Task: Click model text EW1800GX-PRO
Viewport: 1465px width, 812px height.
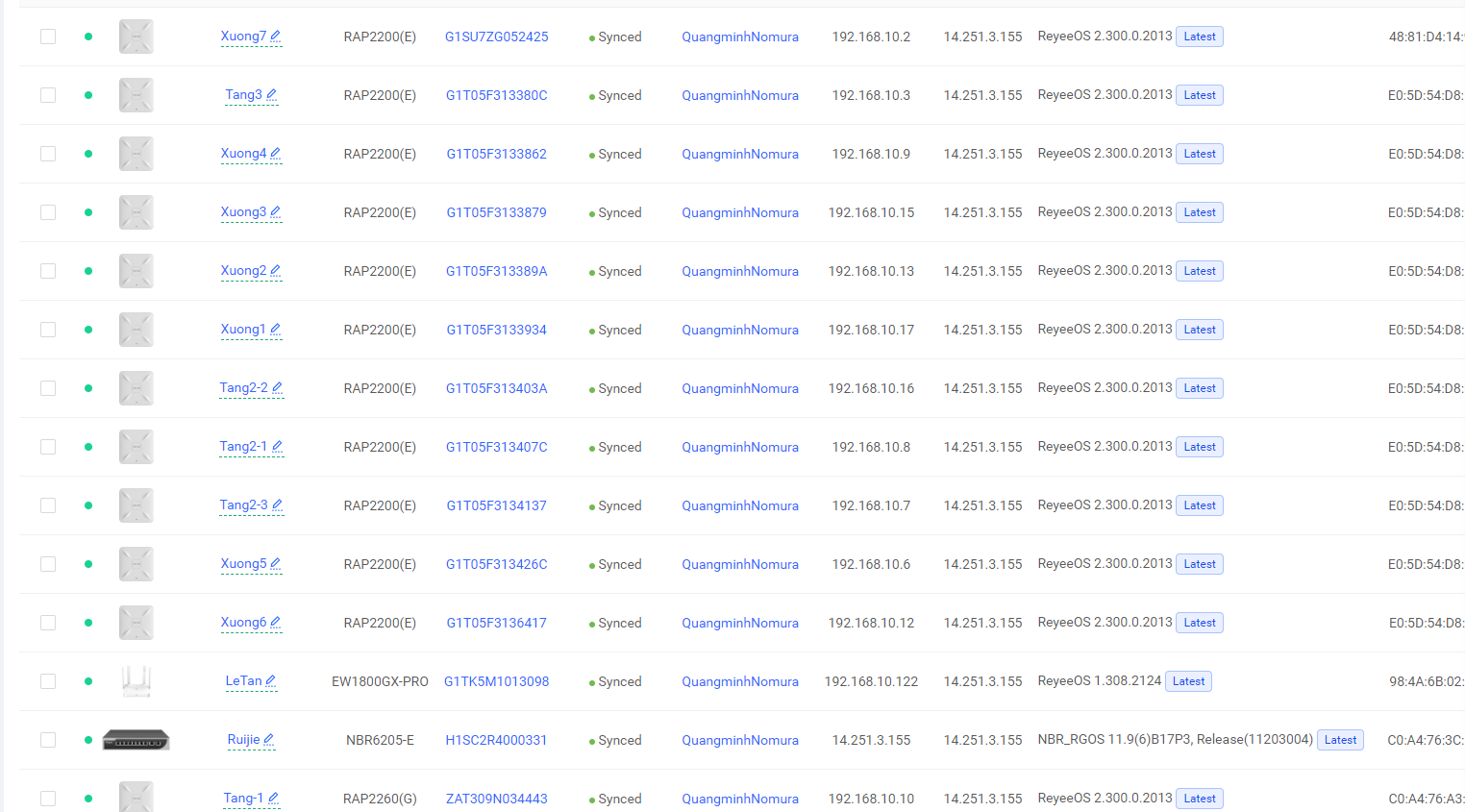Action: click(x=380, y=681)
